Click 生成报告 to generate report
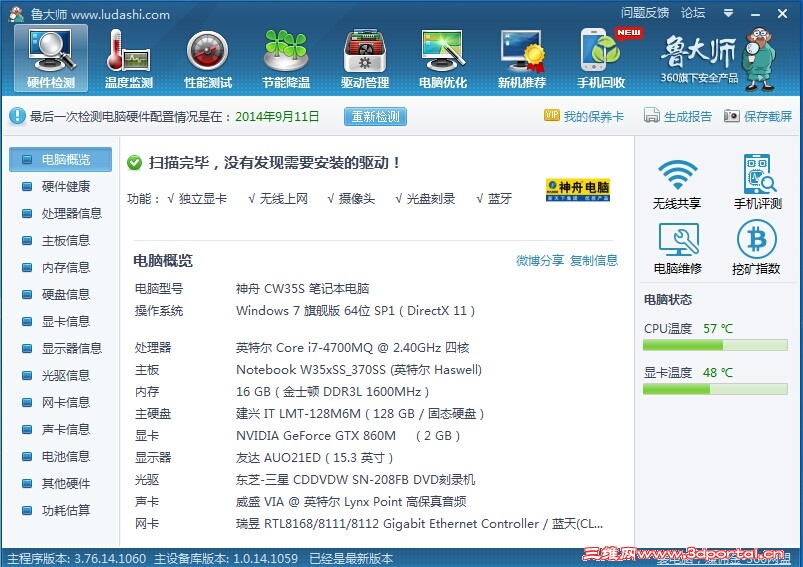Image resolution: width=803 pixels, height=567 pixels. [x=678, y=116]
